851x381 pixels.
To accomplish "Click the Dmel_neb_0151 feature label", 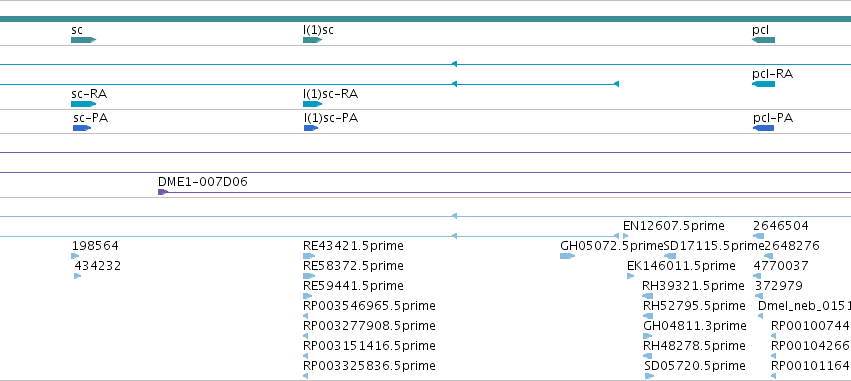I will click(804, 306).
